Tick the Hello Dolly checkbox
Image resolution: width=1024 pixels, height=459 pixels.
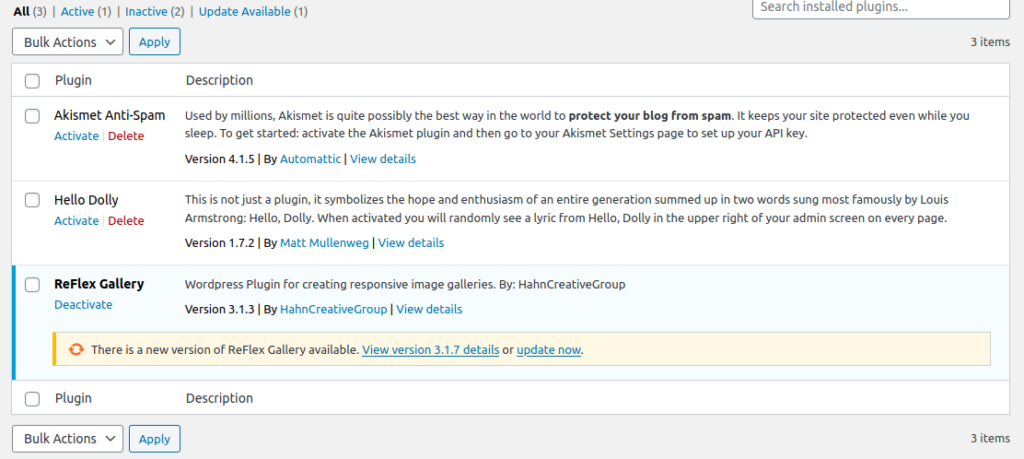click(32, 200)
